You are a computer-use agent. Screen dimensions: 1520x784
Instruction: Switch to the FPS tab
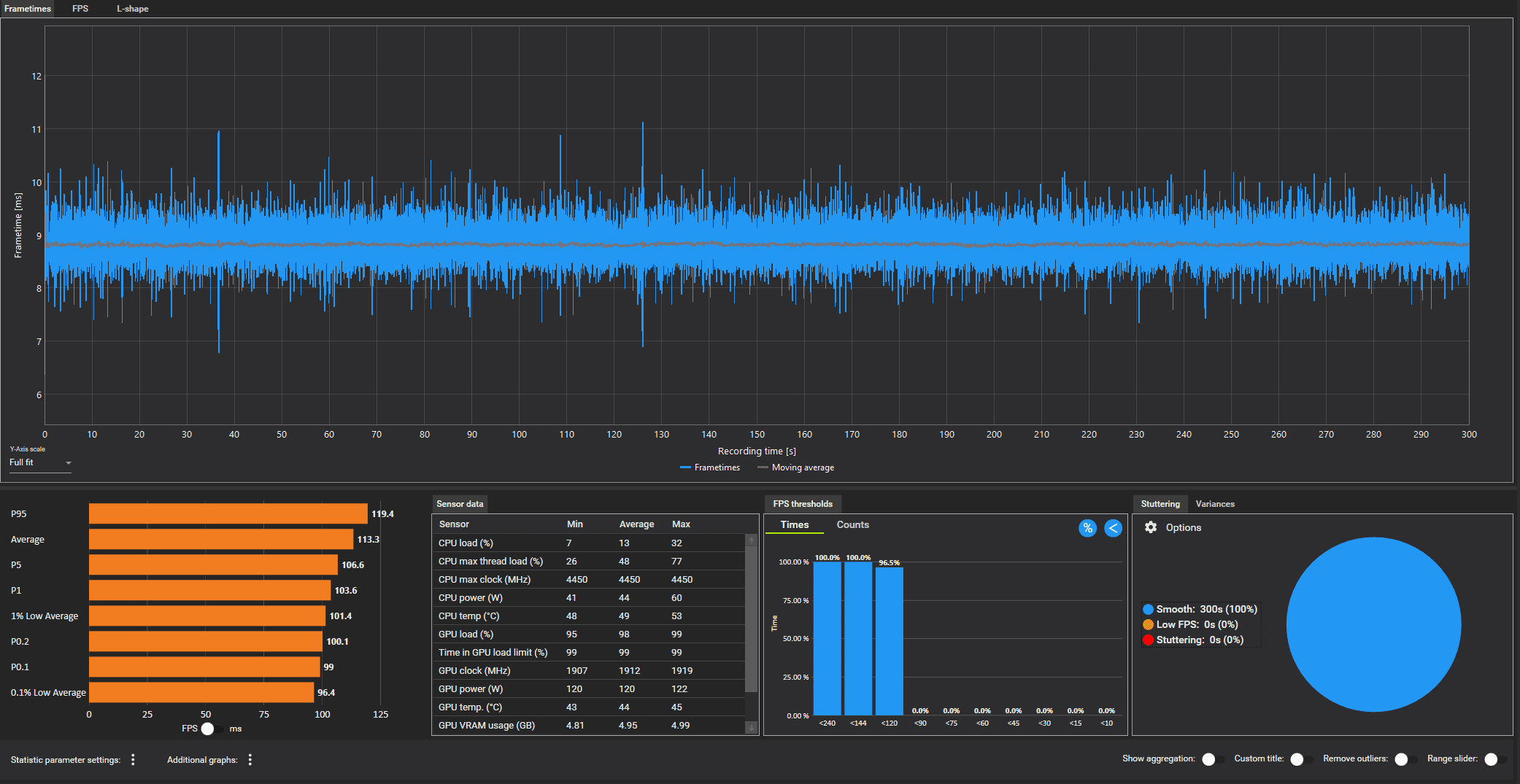point(80,9)
